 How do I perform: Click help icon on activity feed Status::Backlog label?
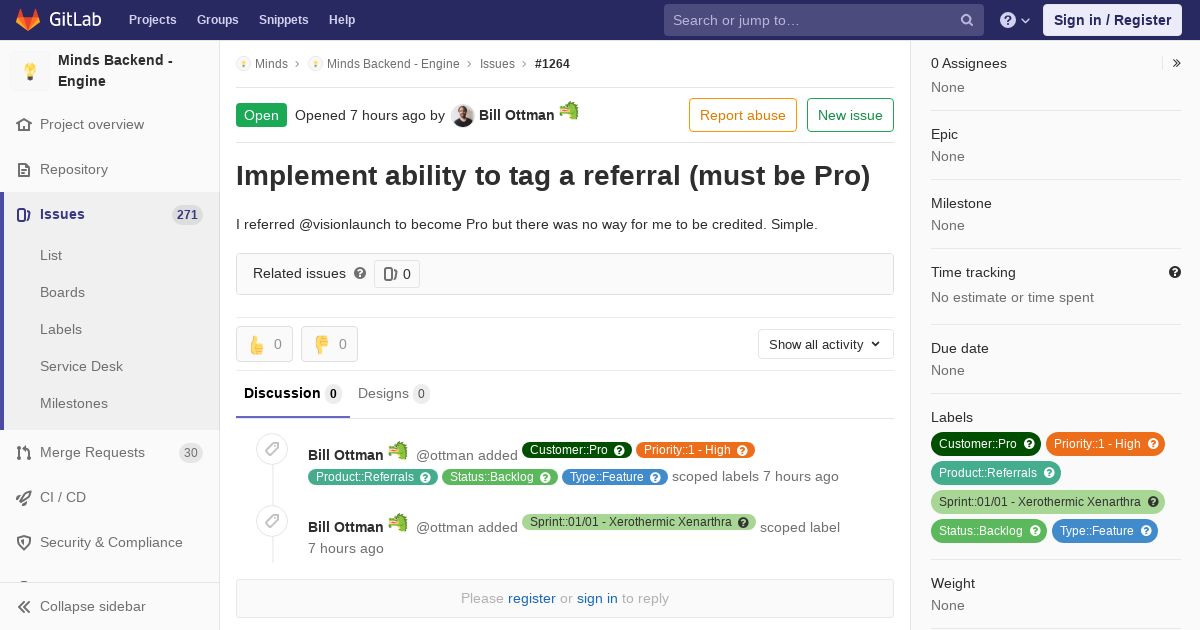(x=547, y=478)
